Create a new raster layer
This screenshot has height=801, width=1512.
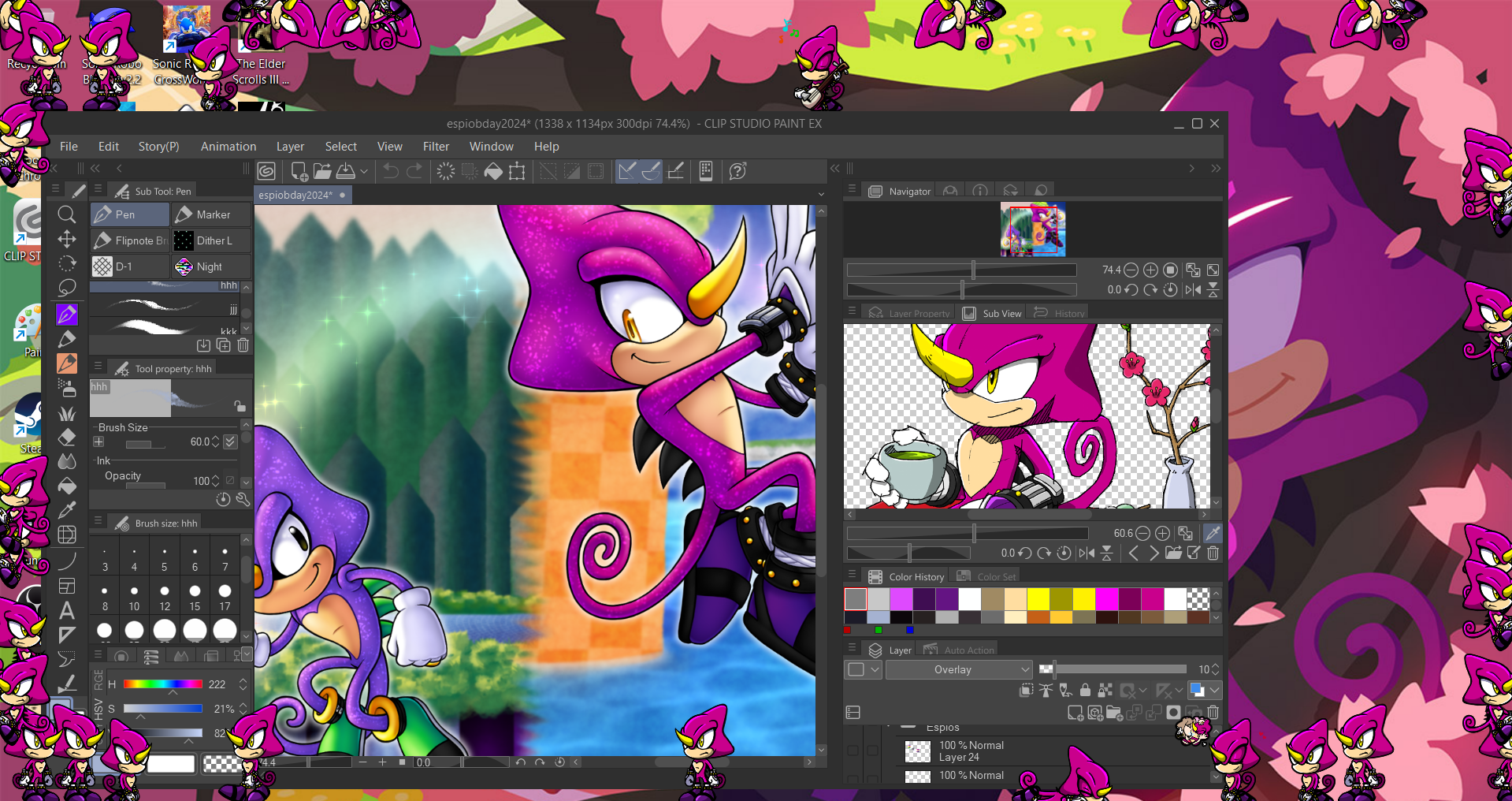[x=1075, y=713]
